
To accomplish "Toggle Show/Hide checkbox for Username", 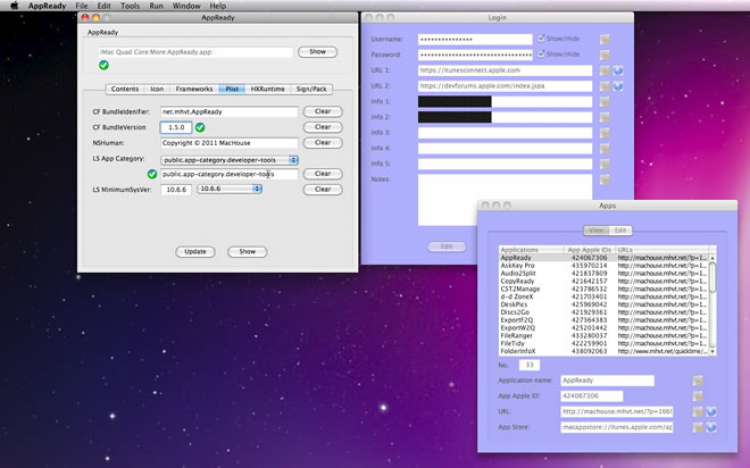I will tap(541, 39).
